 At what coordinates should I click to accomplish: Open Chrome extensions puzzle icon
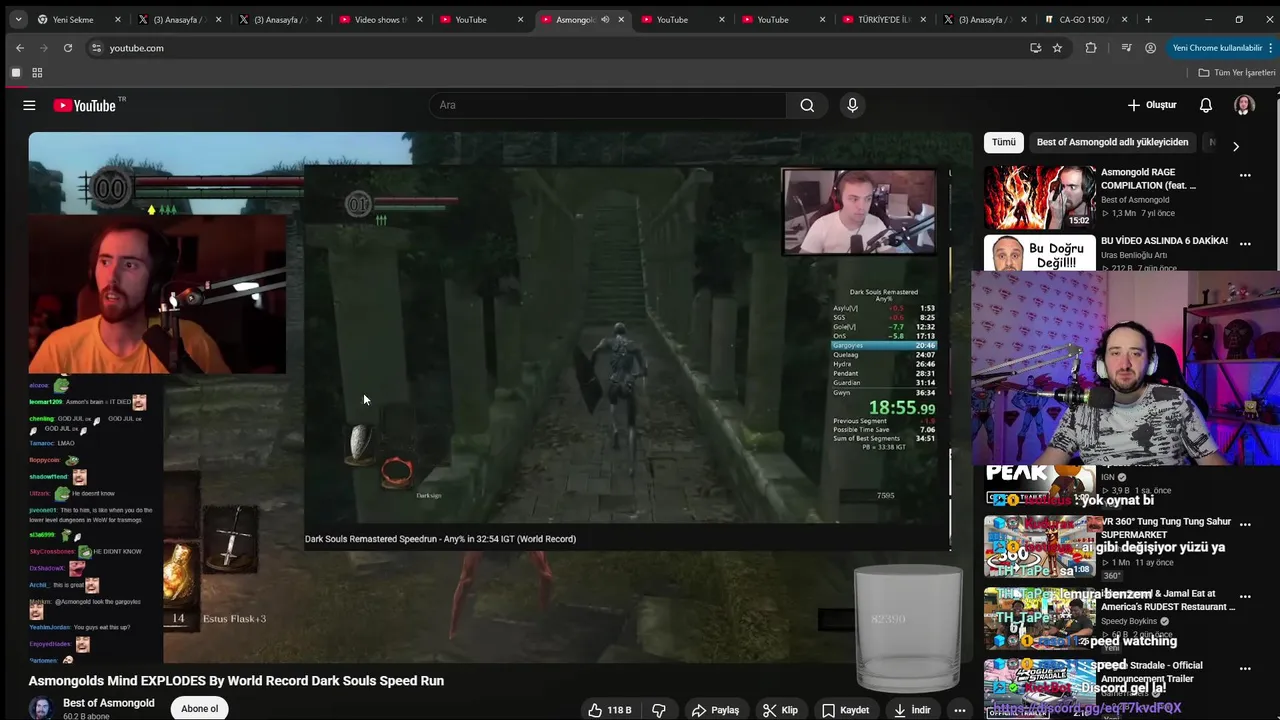(1091, 48)
